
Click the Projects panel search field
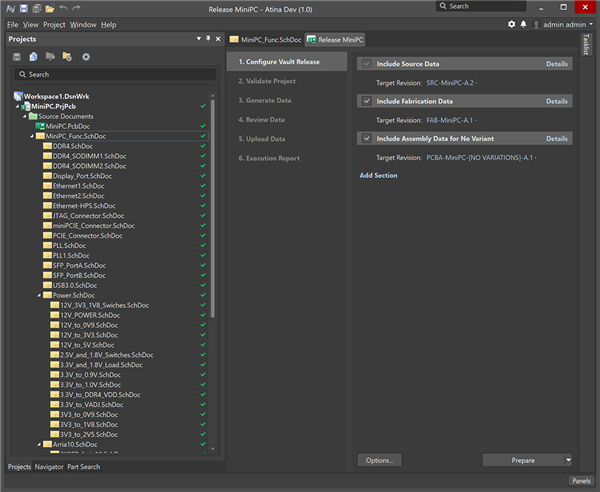112,74
